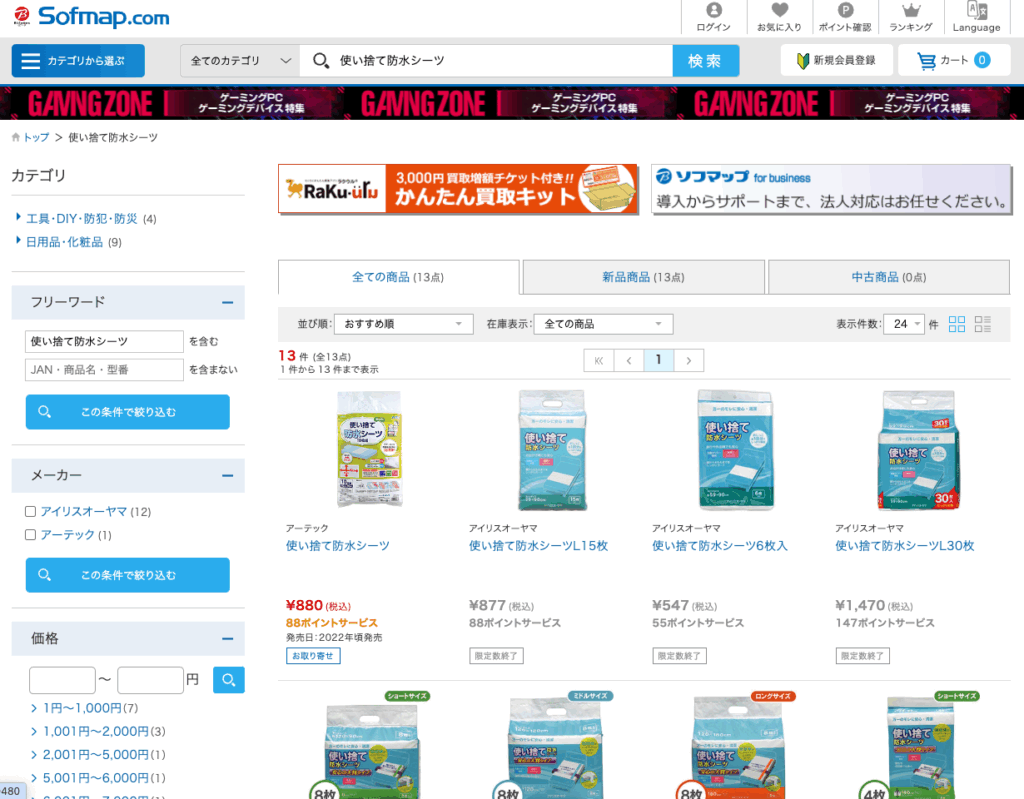The image size is (1024, 799).
Task: Open the shopping cart (カート)
Action: tap(954, 61)
